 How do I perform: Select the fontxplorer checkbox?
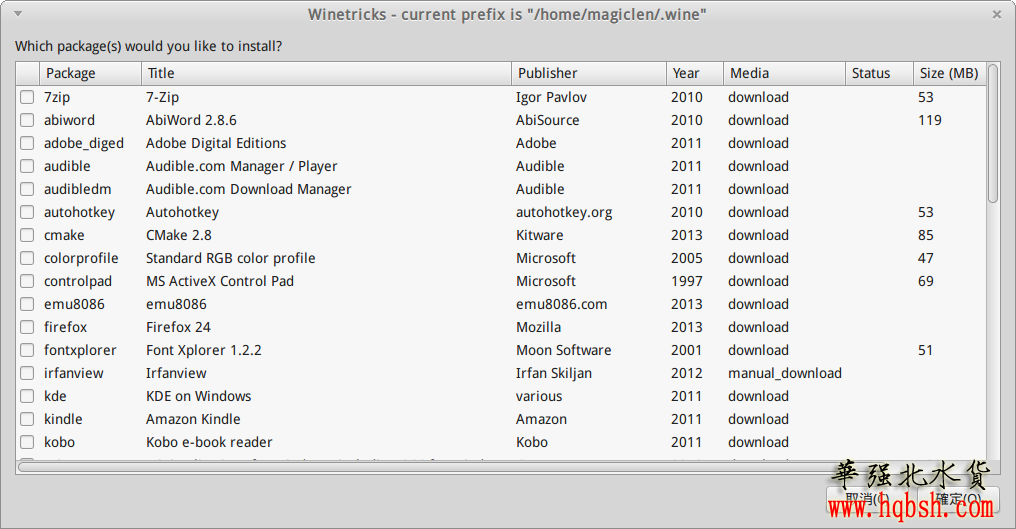tap(27, 350)
